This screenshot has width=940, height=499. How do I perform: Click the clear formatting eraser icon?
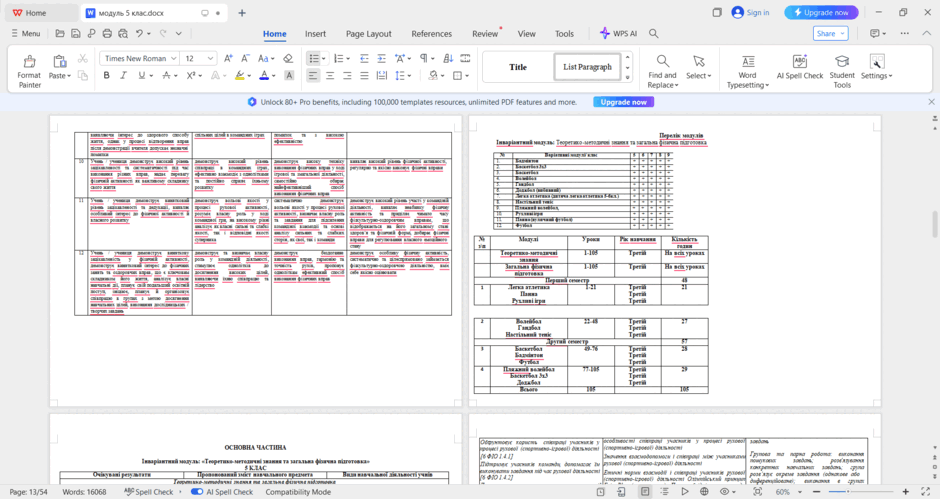pos(288,58)
